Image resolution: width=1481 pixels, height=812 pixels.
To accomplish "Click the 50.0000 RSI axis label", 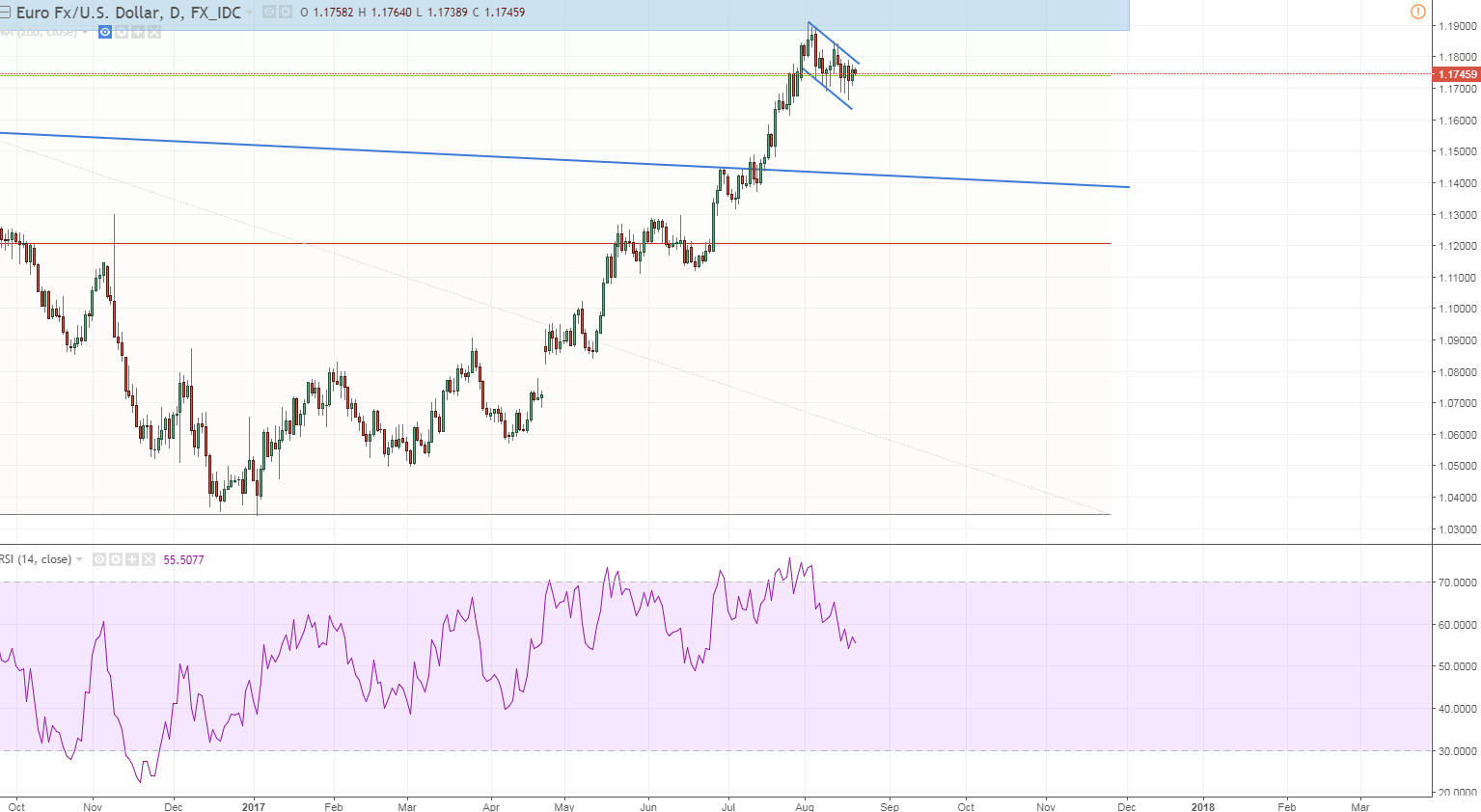I will click(x=1457, y=666).
